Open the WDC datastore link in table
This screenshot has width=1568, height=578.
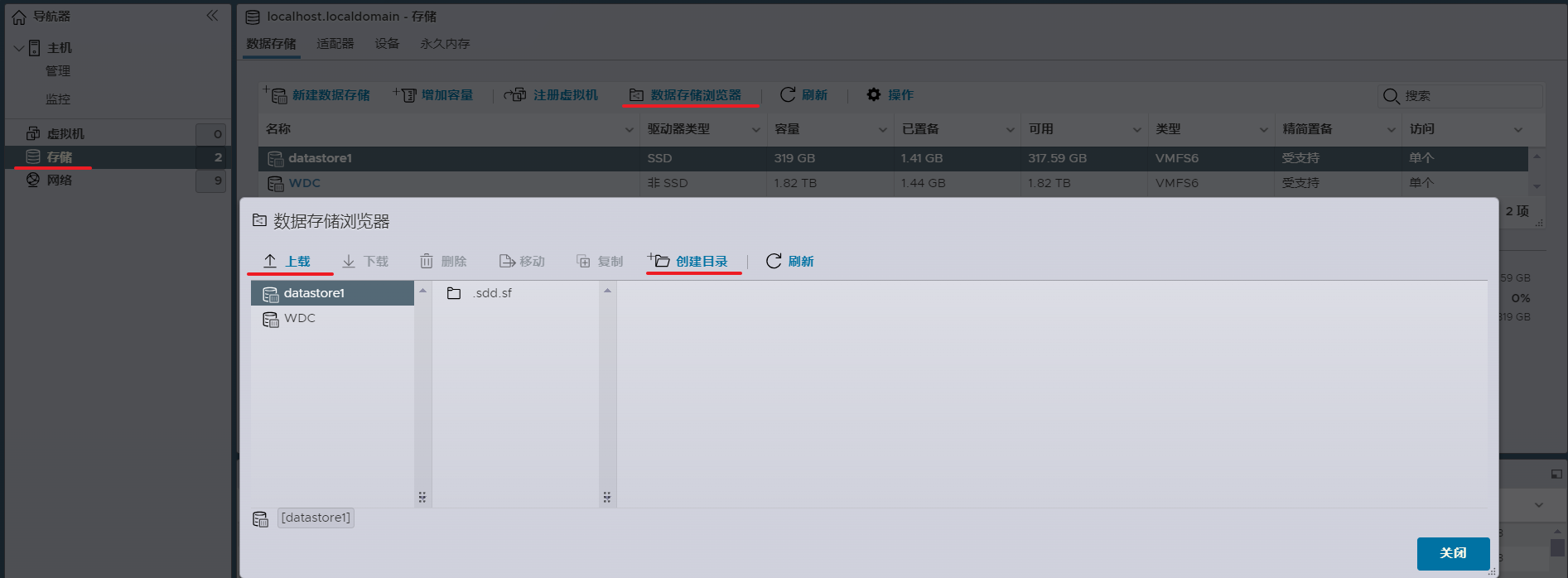pos(304,183)
